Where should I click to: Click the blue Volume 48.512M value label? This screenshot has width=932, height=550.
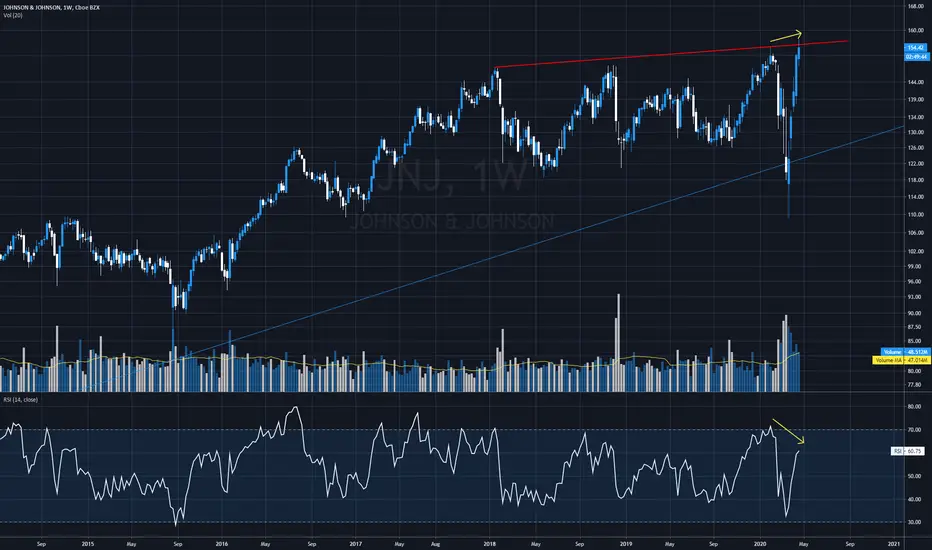pyautogui.click(x=905, y=352)
